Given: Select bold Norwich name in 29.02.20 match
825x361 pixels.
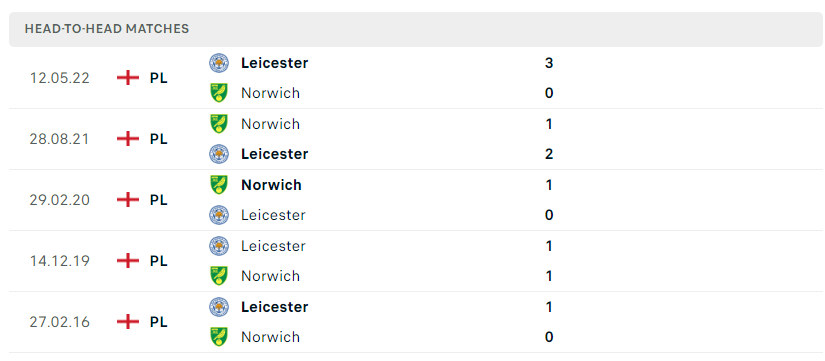Looking at the screenshot, I should click(x=271, y=185).
